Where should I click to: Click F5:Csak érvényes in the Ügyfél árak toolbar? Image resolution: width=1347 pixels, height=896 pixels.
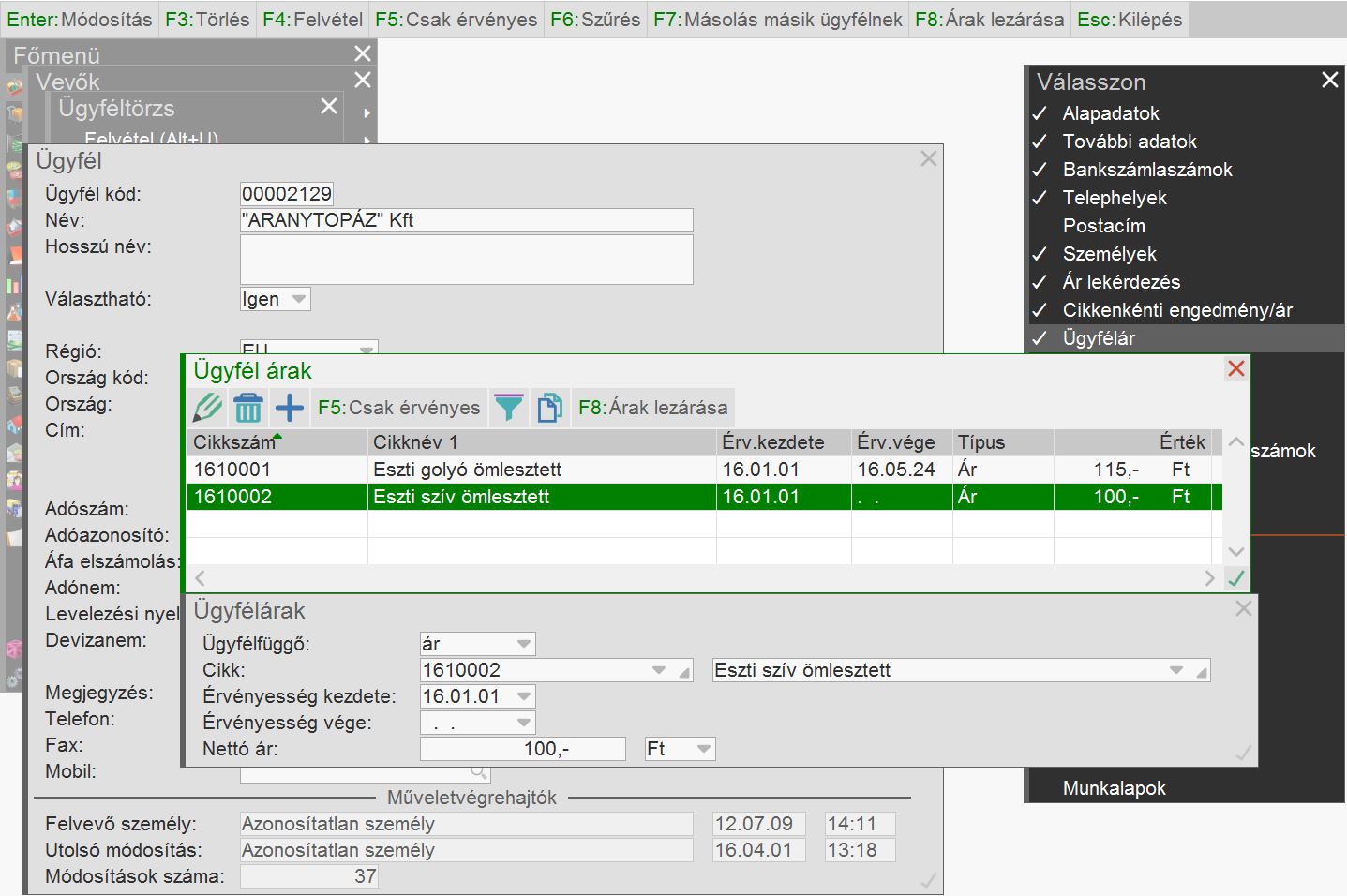[x=398, y=408]
